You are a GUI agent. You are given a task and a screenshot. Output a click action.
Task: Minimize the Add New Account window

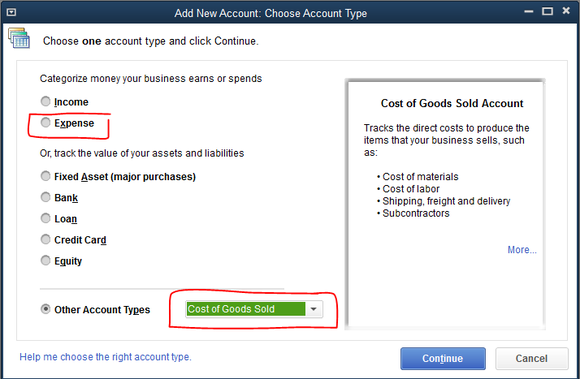pos(529,11)
